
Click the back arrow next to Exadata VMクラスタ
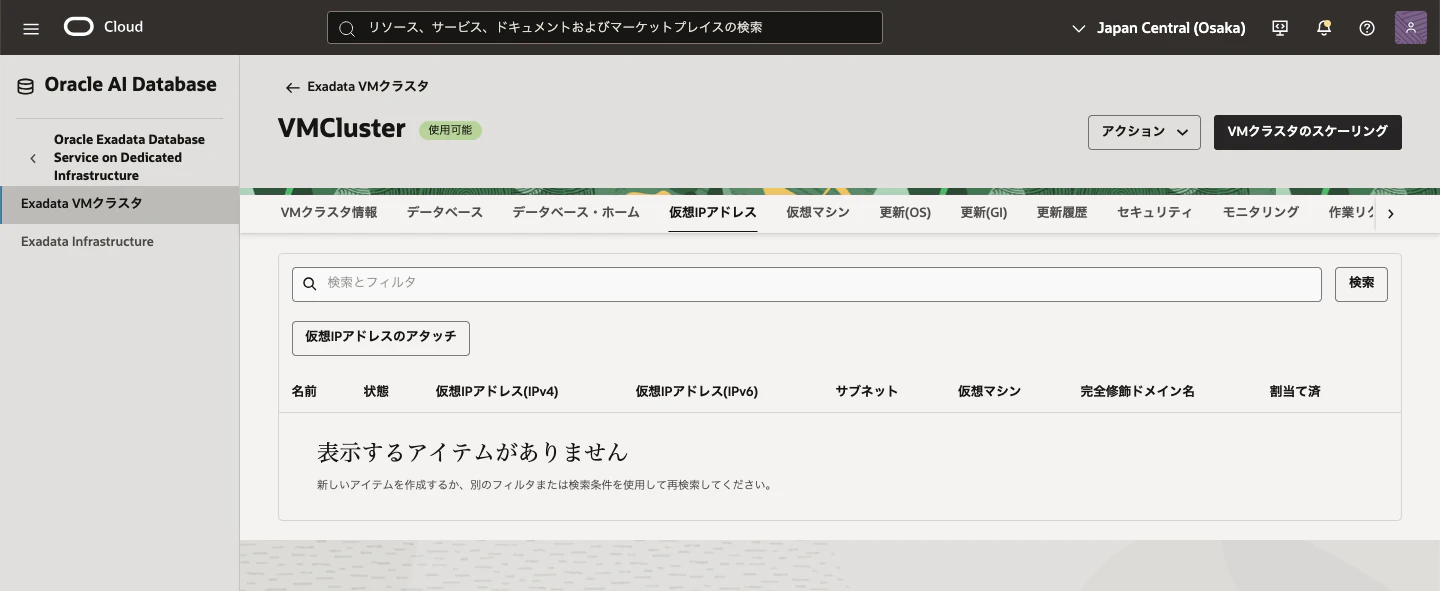pos(292,88)
